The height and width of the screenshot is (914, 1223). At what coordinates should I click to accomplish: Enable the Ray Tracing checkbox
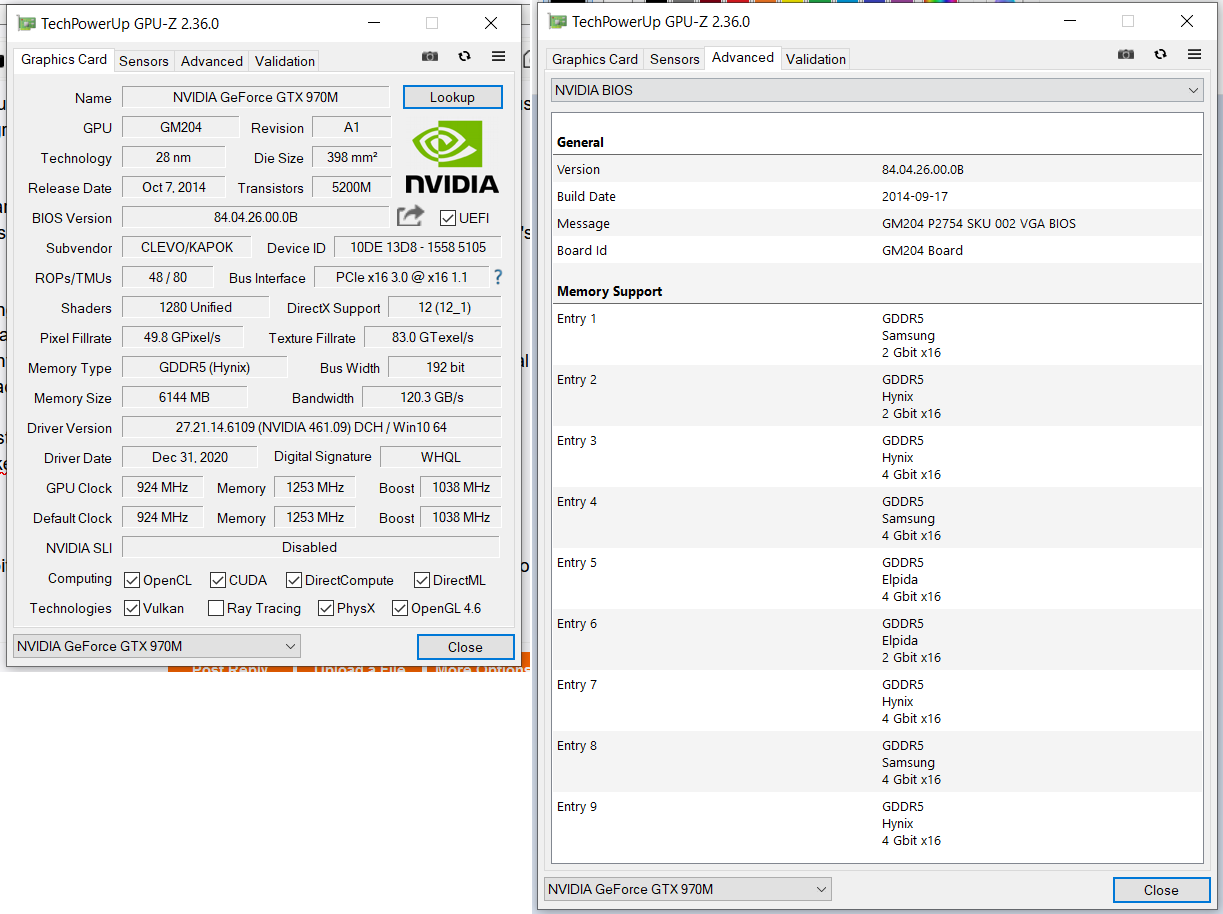click(x=216, y=608)
